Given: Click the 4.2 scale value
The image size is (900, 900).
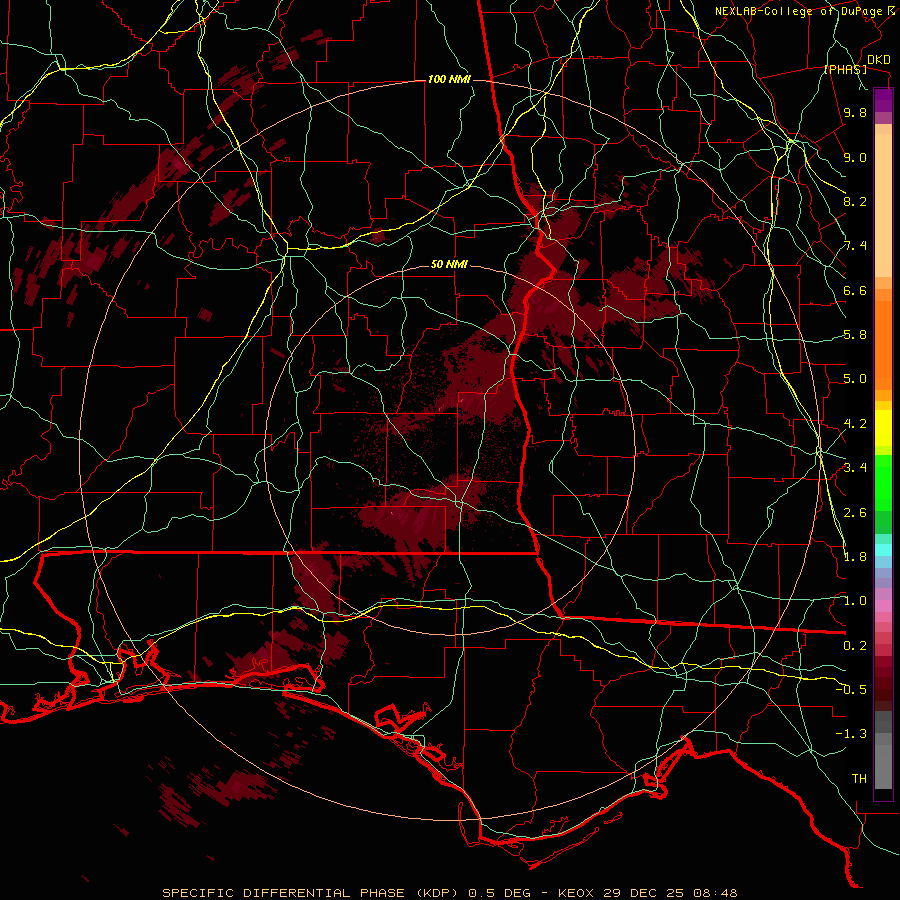Looking at the screenshot, I should pos(855,424).
